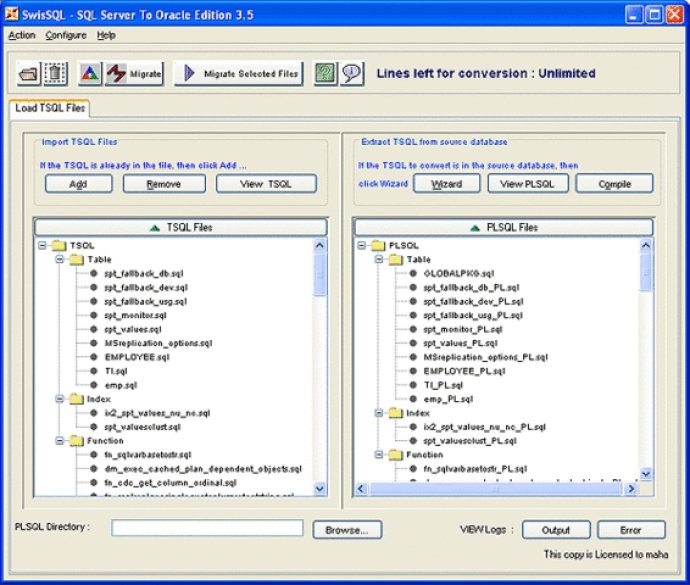Select MSreplication_options.sql file
The height and width of the screenshot is (585, 690).
coord(158,343)
